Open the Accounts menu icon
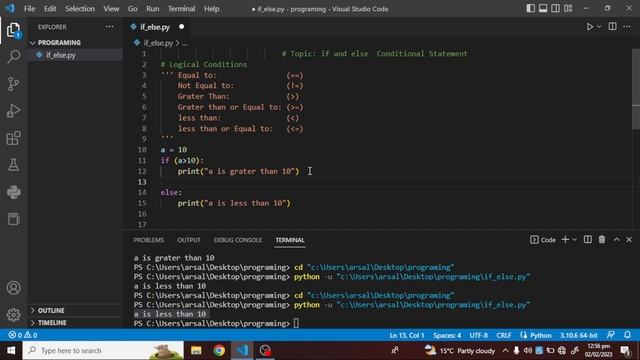Screen dimensions: 640x360 (13, 288)
